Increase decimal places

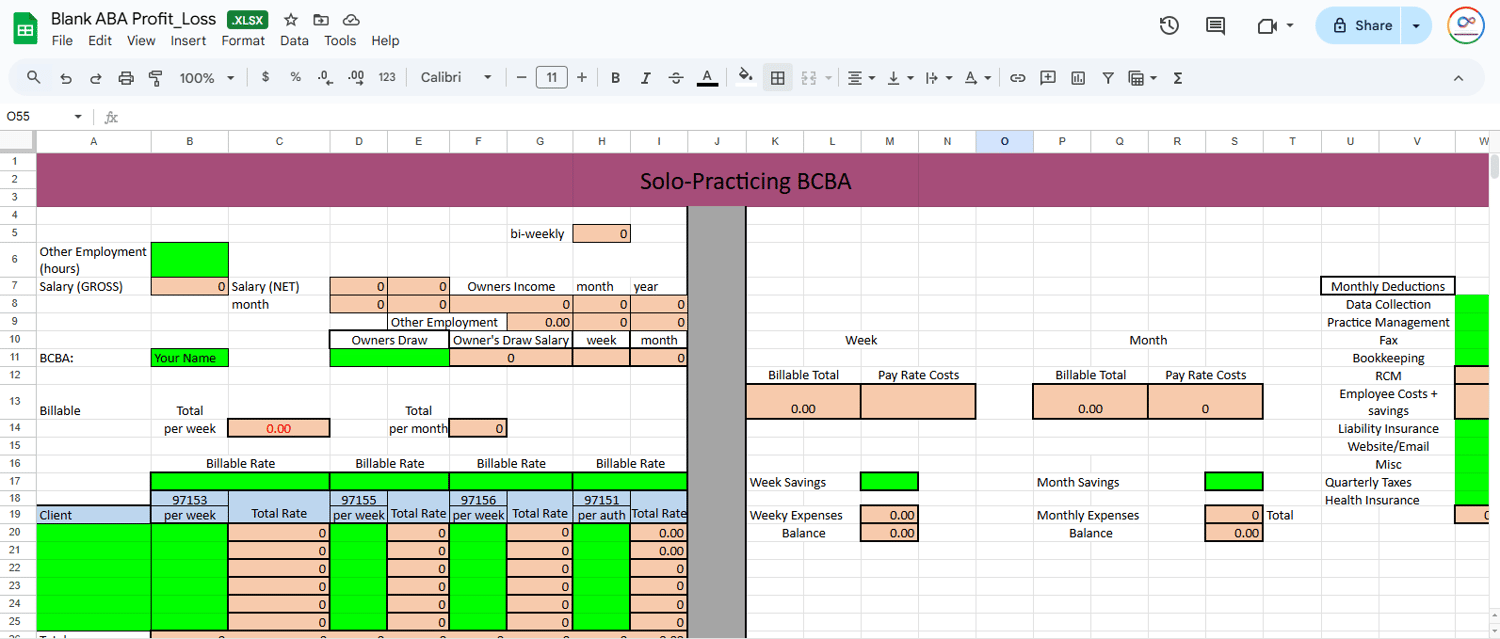pos(356,77)
